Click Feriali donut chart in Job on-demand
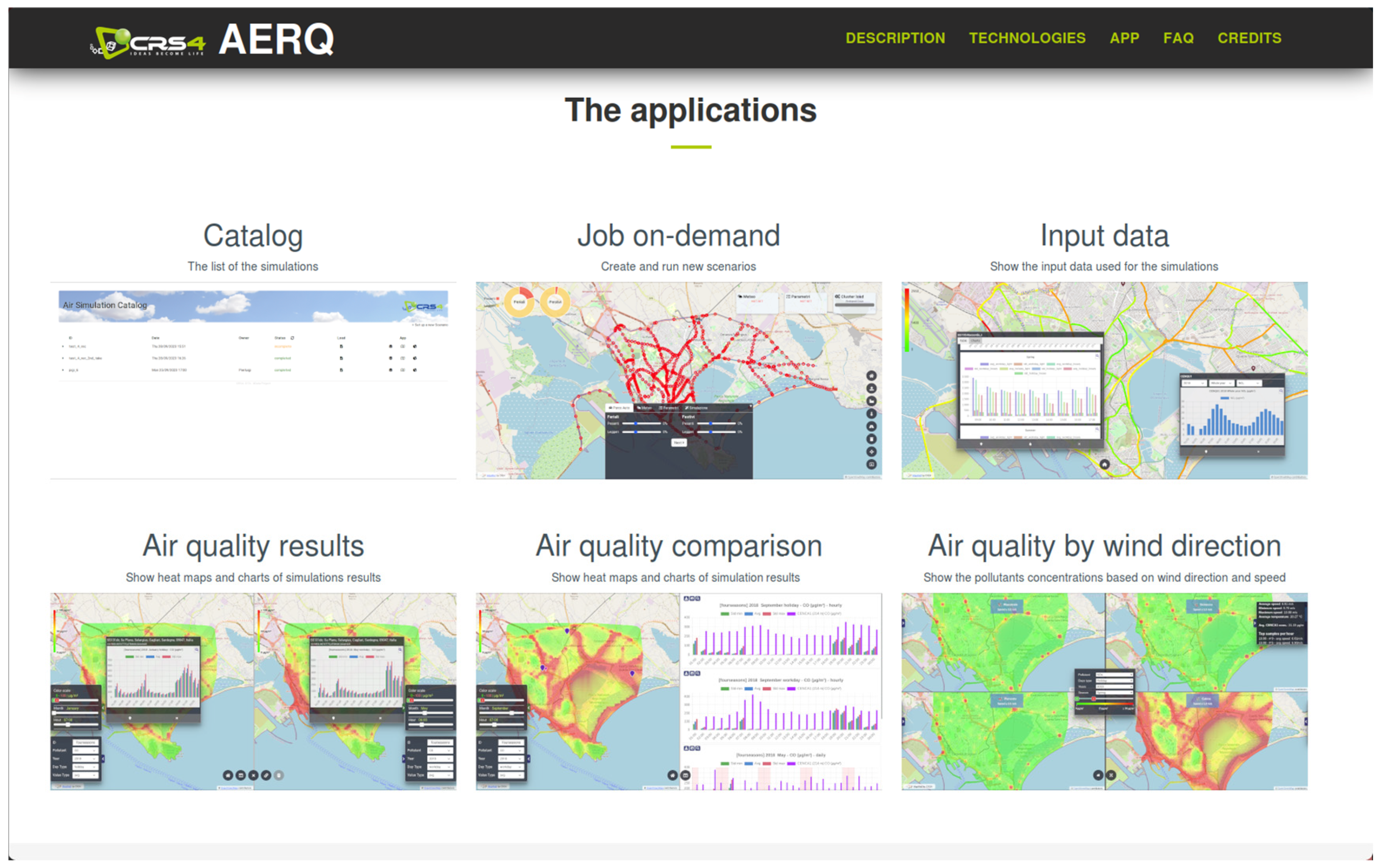 tap(519, 301)
